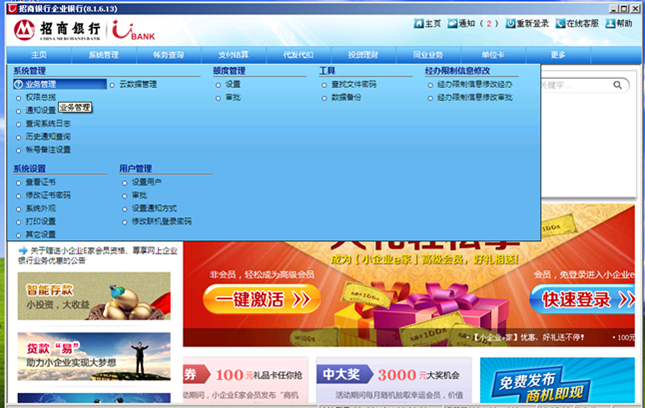Click the China Merchants Bank logo
The height and width of the screenshot is (408, 645).
click(57, 30)
